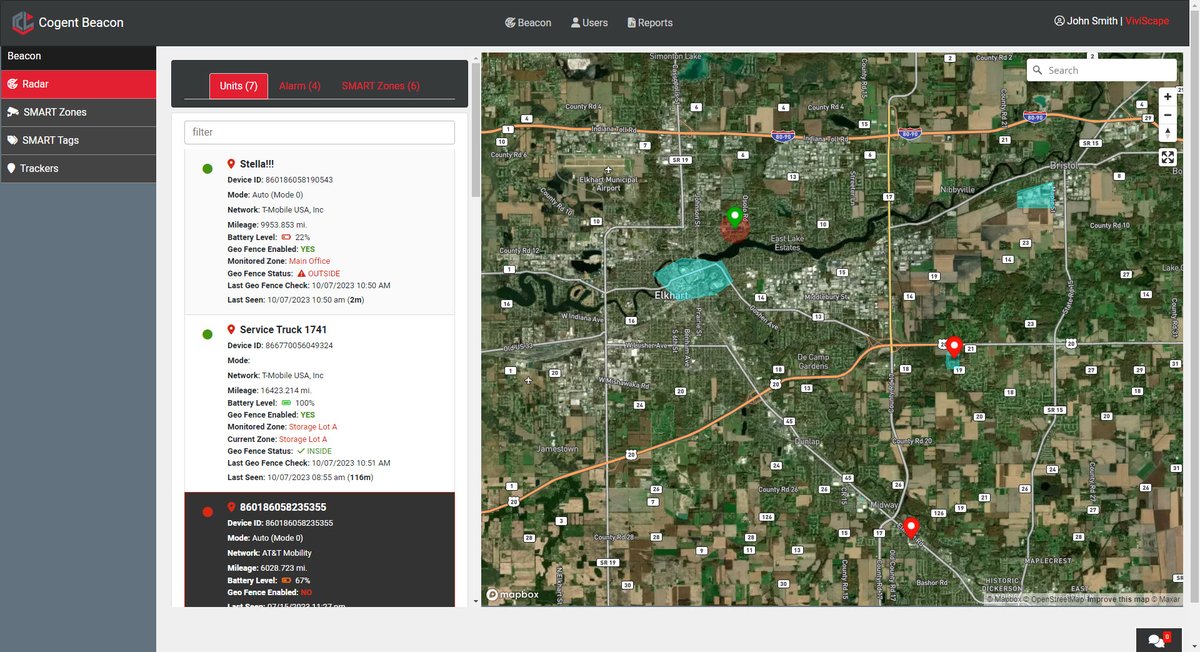Click the pin icon next to Service Truck 1741

[231, 329]
